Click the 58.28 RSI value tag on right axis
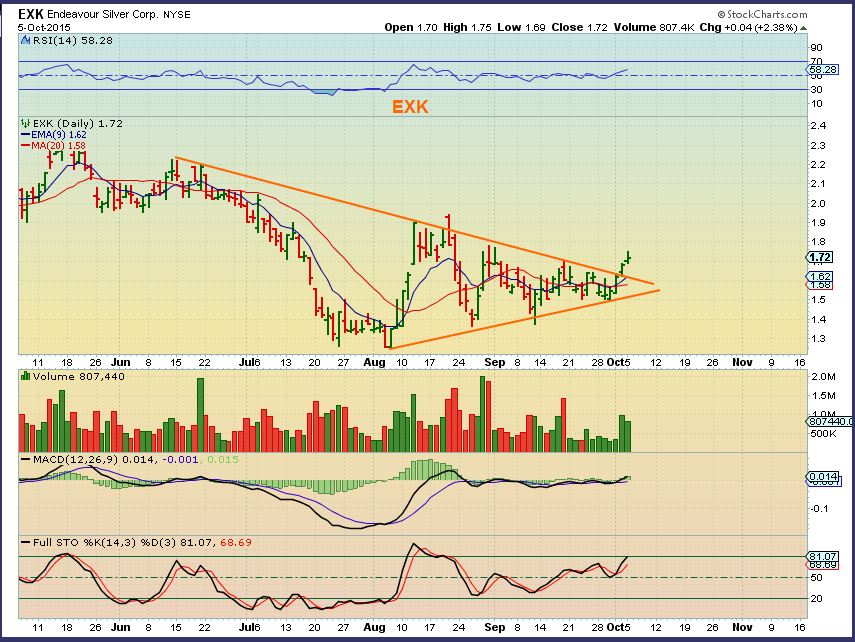This screenshot has width=855, height=642. point(823,69)
